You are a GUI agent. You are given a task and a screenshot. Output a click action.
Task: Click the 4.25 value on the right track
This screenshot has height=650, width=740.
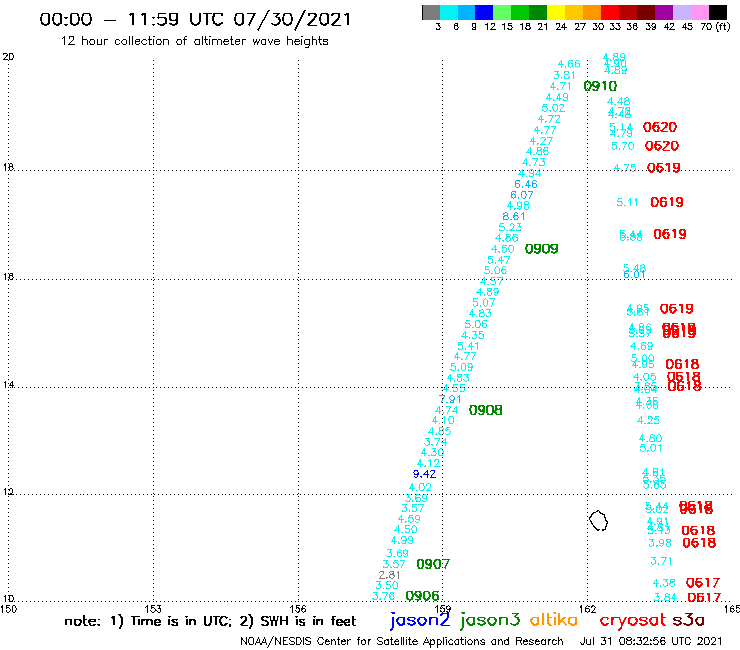648,420
